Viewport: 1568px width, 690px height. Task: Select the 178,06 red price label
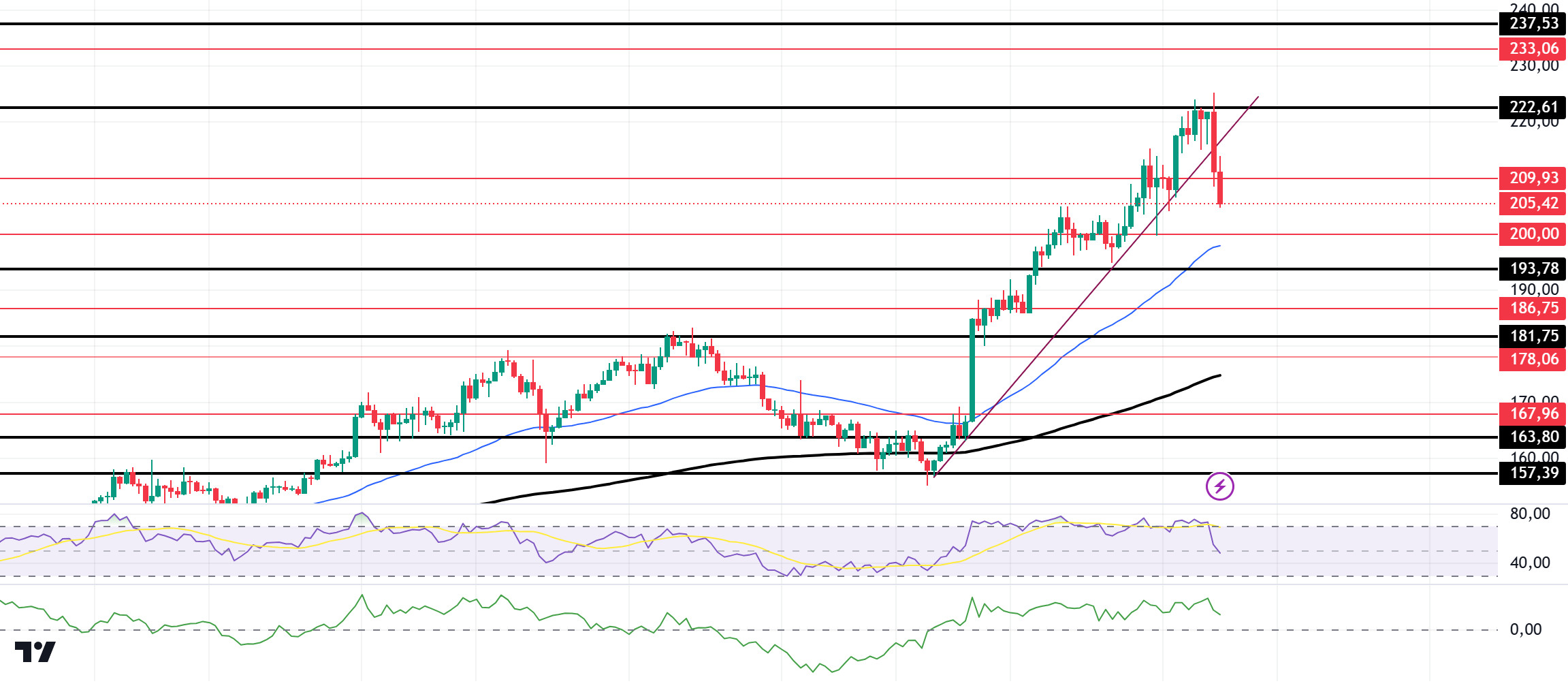1532,360
